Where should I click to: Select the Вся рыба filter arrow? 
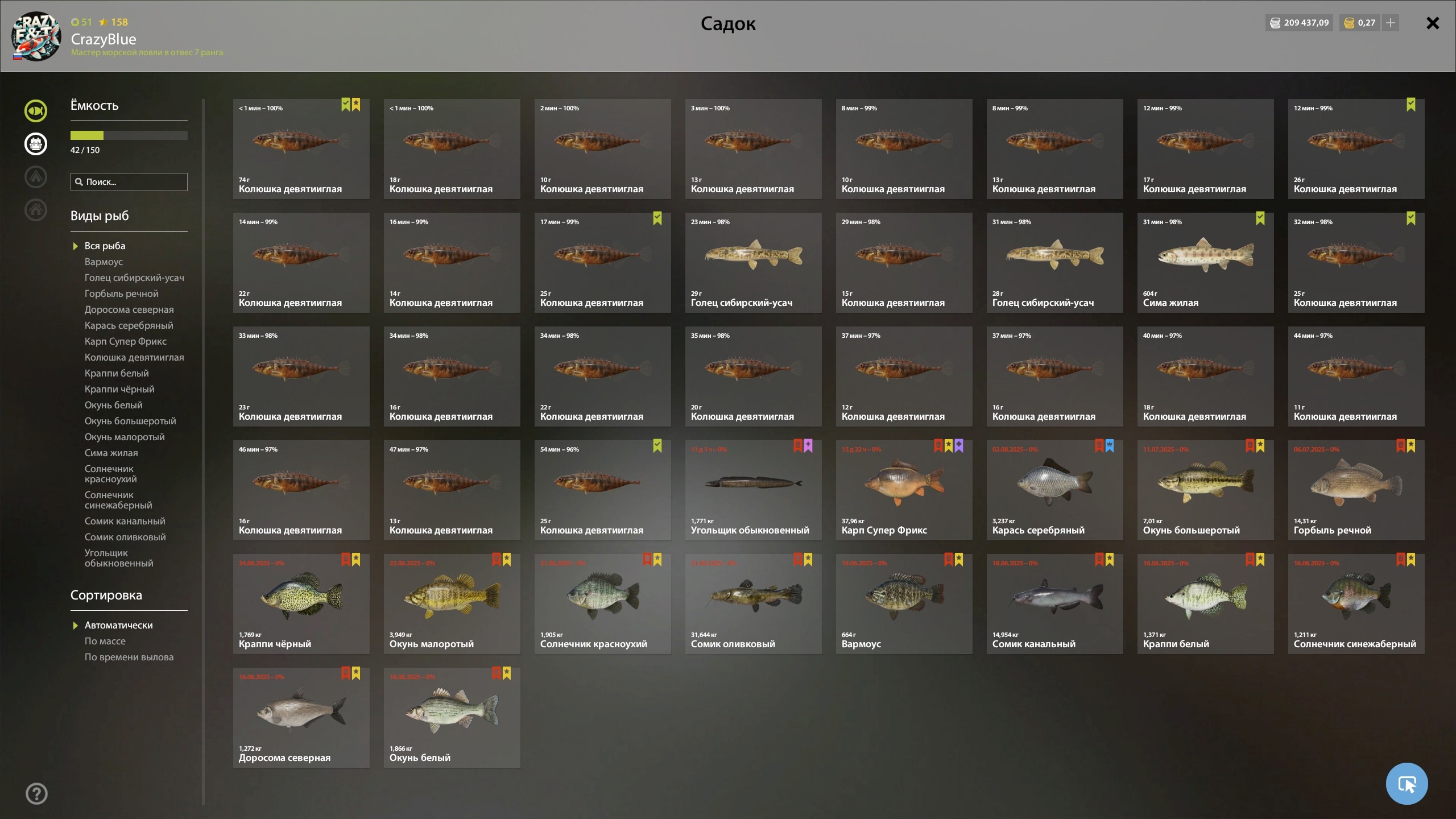[75, 246]
